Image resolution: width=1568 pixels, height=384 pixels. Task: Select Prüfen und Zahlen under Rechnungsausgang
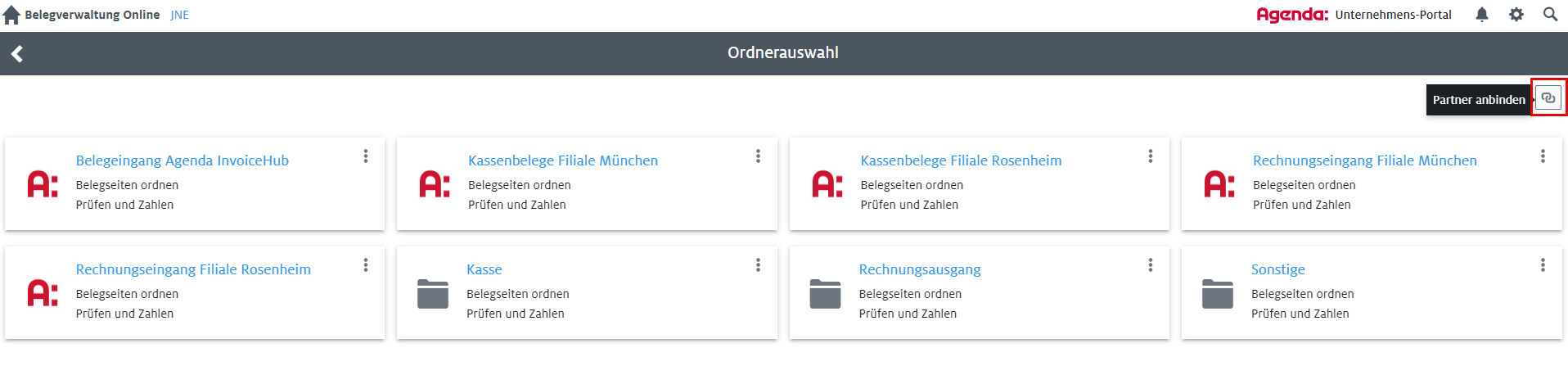point(908,314)
